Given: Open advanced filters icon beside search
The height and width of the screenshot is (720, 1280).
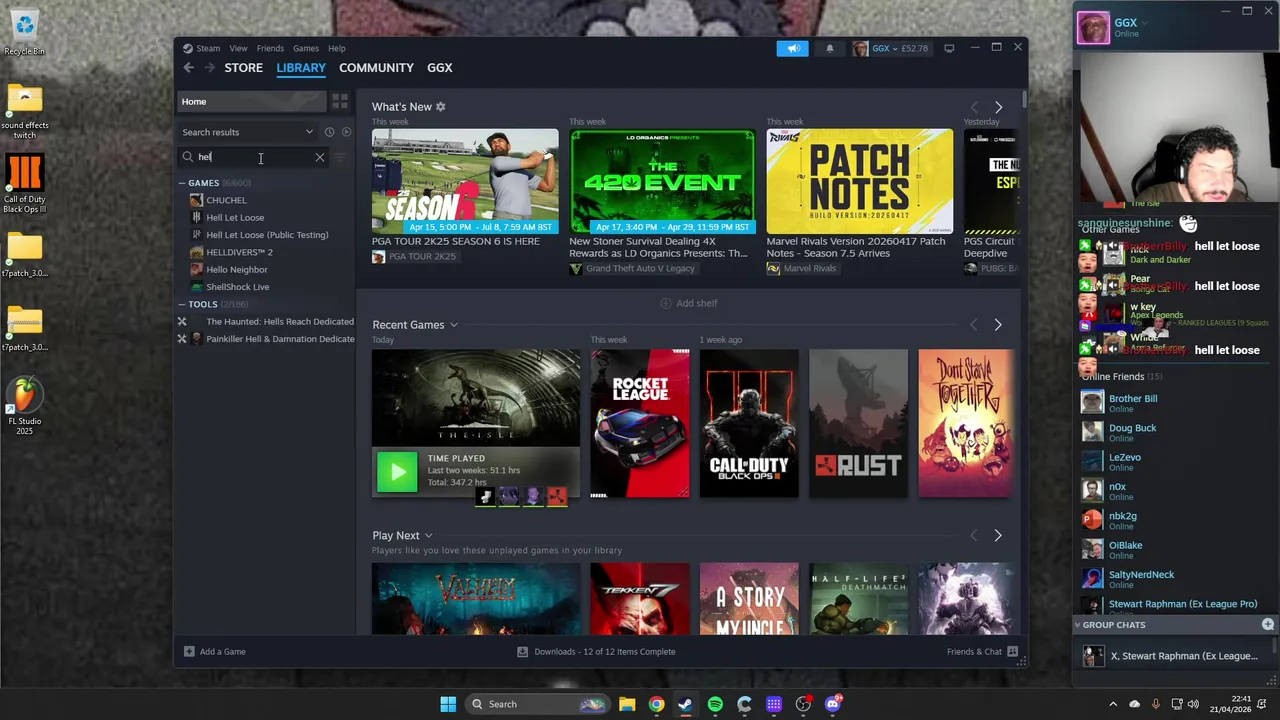Looking at the screenshot, I should [x=340, y=157].
